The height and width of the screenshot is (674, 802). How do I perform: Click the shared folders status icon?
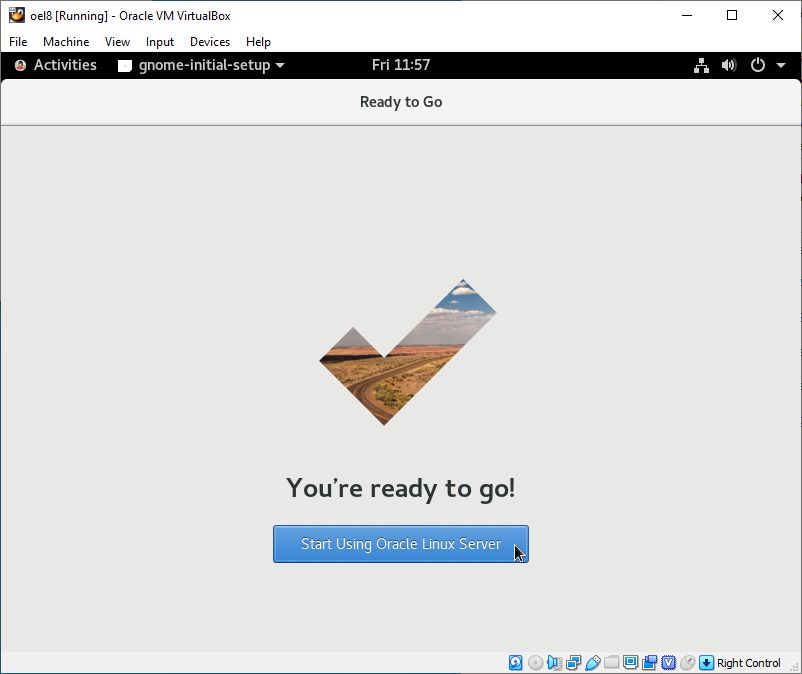(611, 663)
